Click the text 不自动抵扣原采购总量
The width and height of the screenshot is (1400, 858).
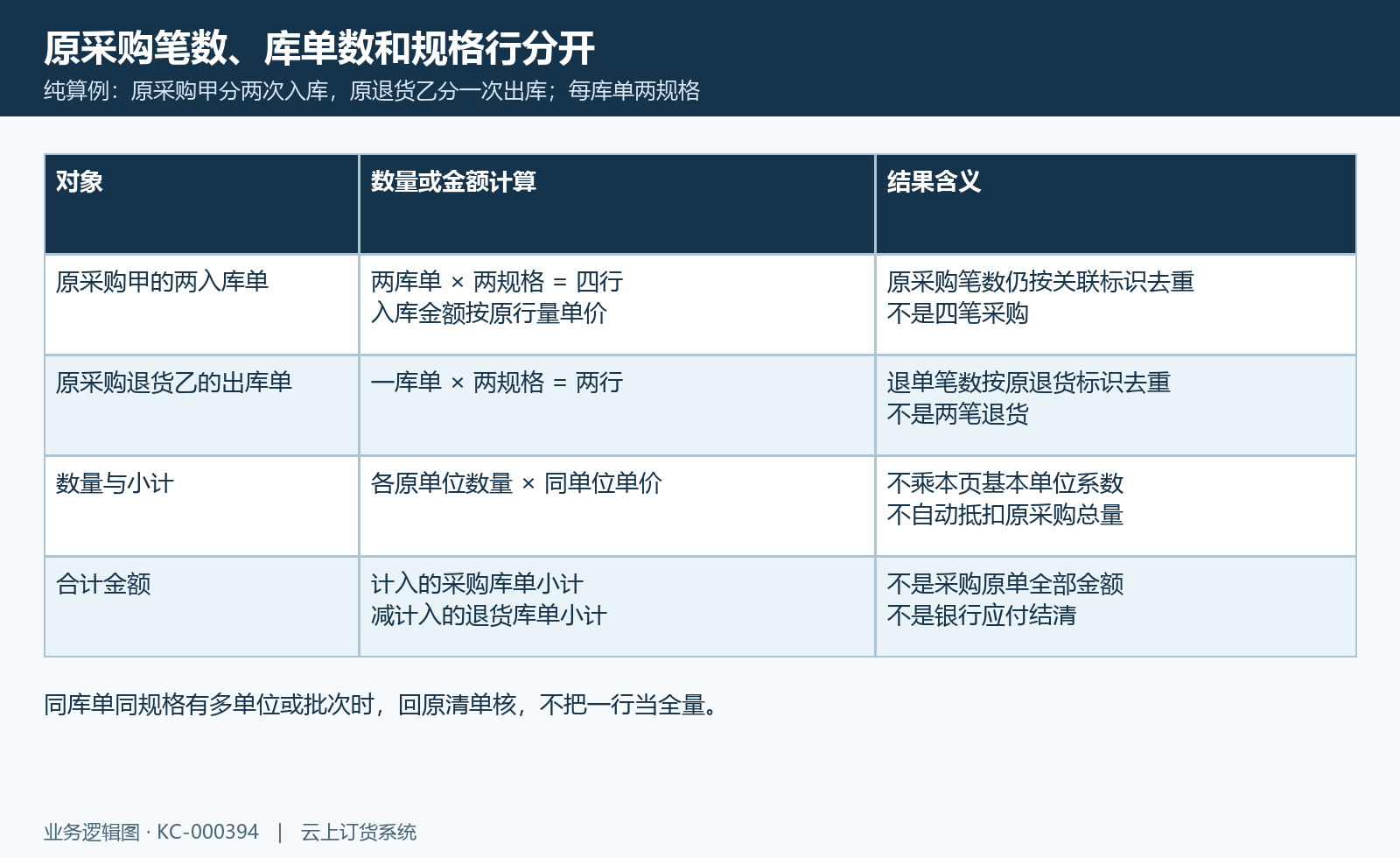(1005, 515)
